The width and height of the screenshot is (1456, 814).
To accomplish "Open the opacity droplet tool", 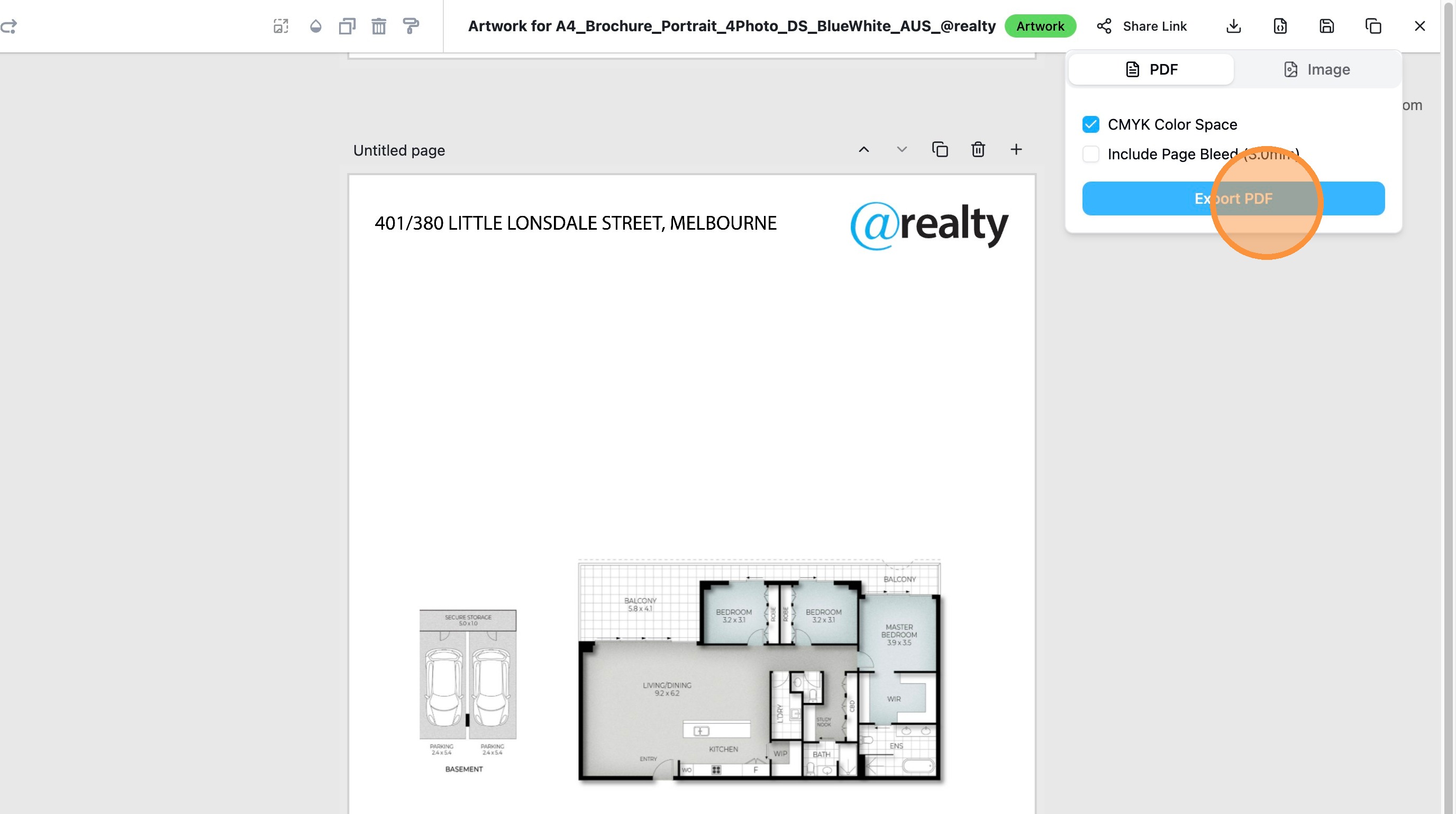I will (x=315, y=26).
